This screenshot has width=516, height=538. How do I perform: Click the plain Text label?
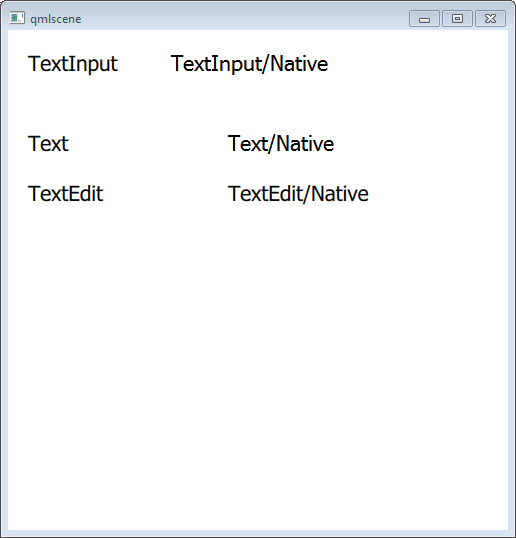(x=48, y=143)
